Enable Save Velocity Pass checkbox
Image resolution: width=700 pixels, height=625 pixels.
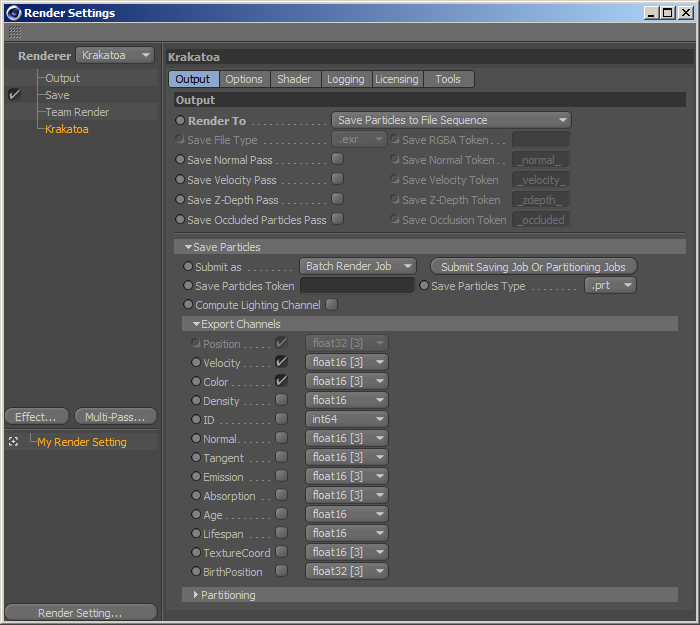(x=338, y=179)
